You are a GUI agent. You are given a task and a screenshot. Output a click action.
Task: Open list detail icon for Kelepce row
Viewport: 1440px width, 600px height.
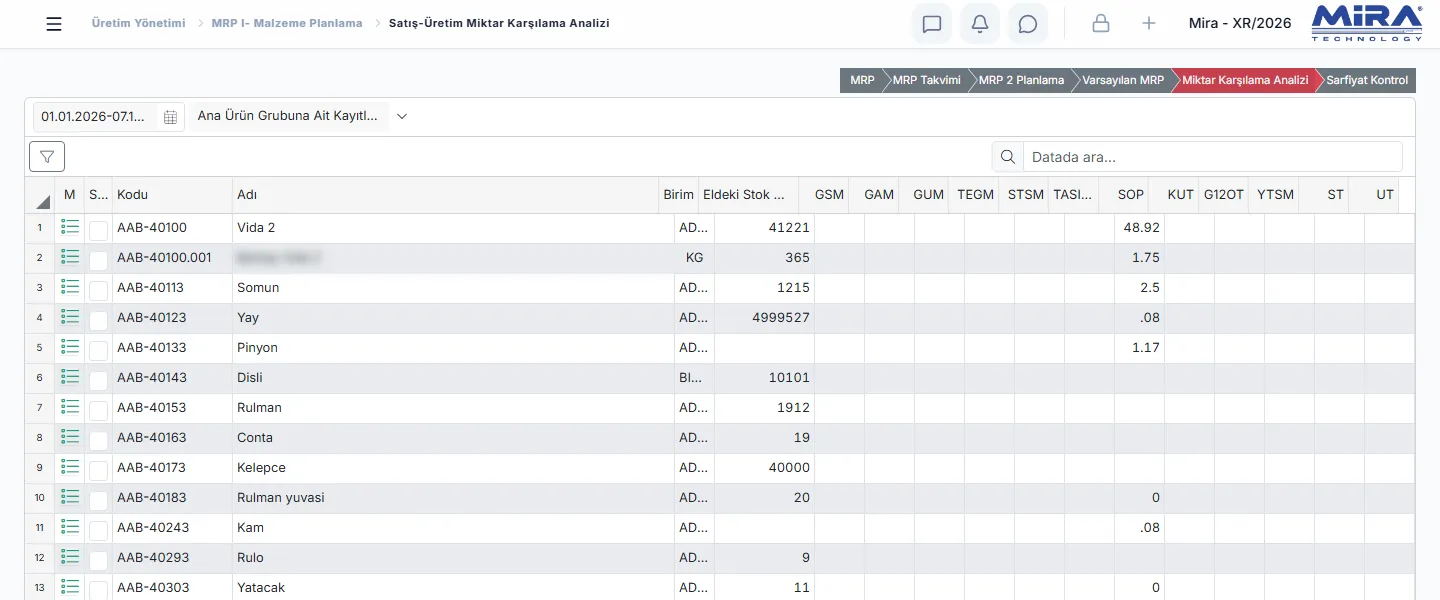(x=70, y=467)
